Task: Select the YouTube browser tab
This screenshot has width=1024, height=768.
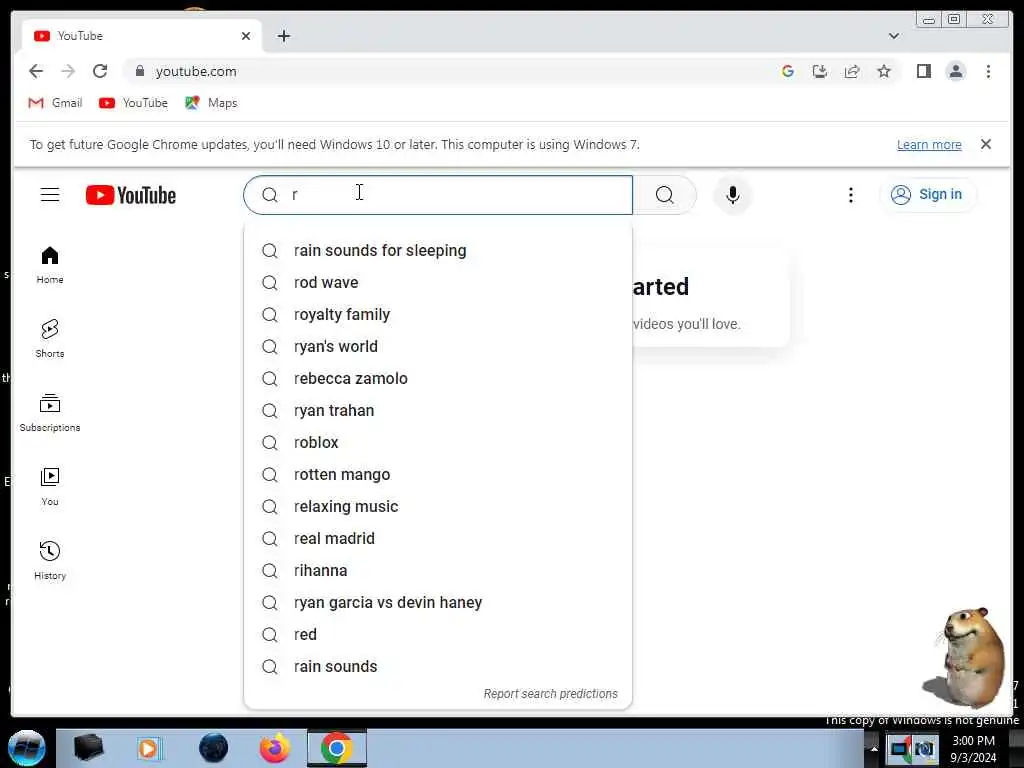Action: point(142,36)
